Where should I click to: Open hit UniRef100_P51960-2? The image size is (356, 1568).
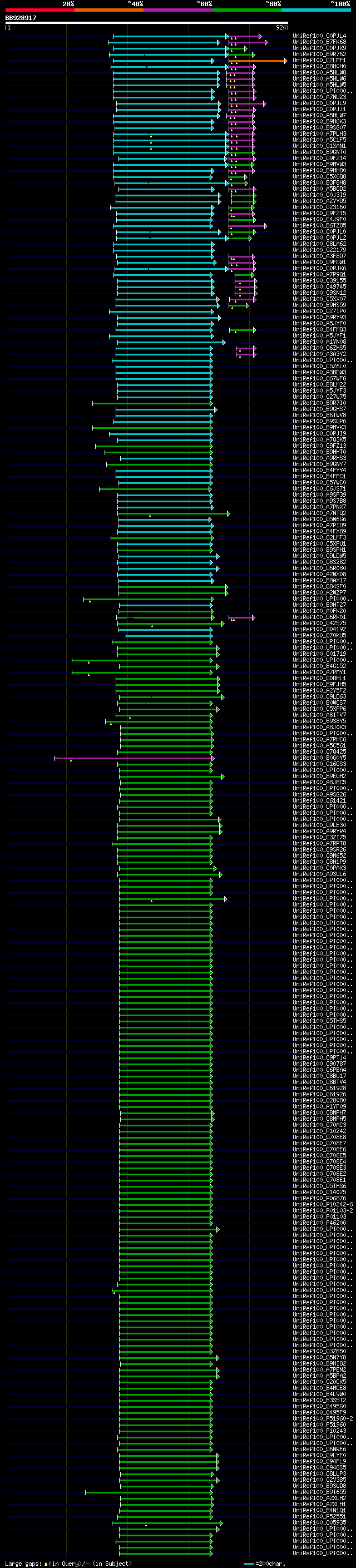(323, 1419)
